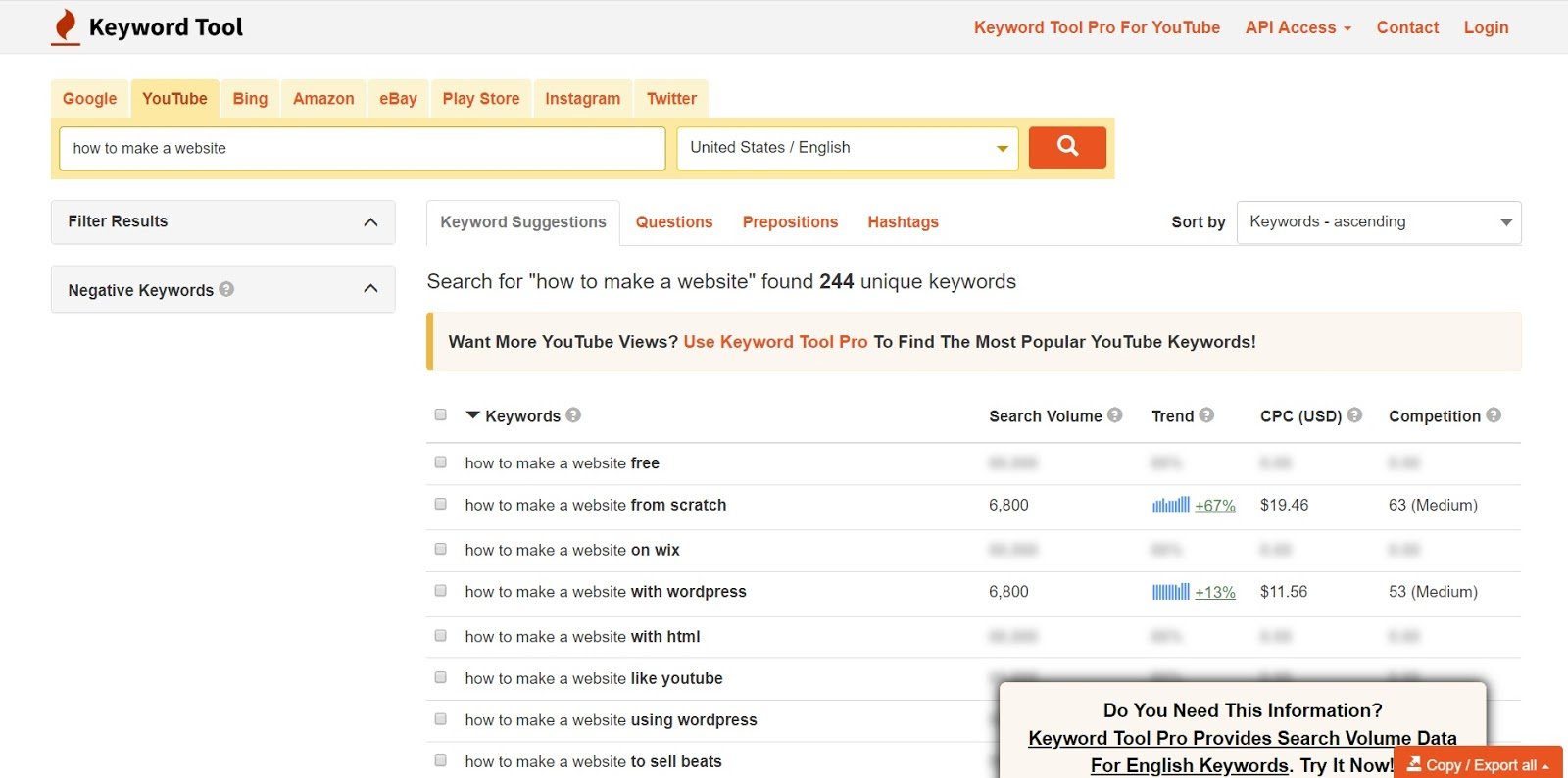Open the Sort by dropdown
The image size is (1568, 778).
1379,222
